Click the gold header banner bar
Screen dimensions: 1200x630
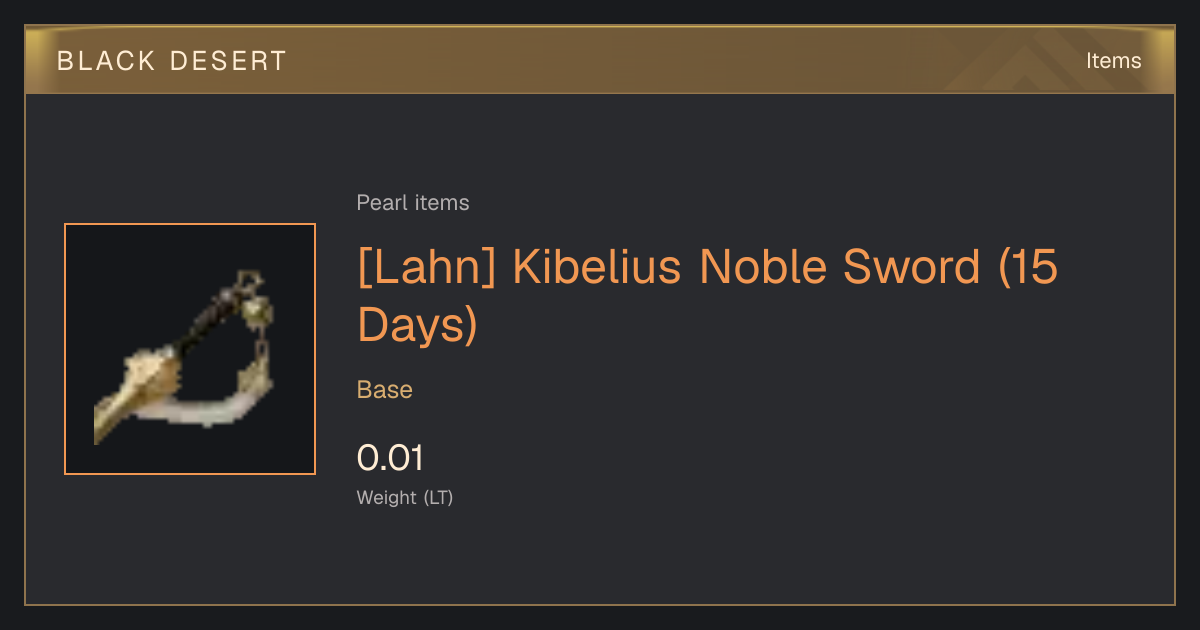[600, 60]
